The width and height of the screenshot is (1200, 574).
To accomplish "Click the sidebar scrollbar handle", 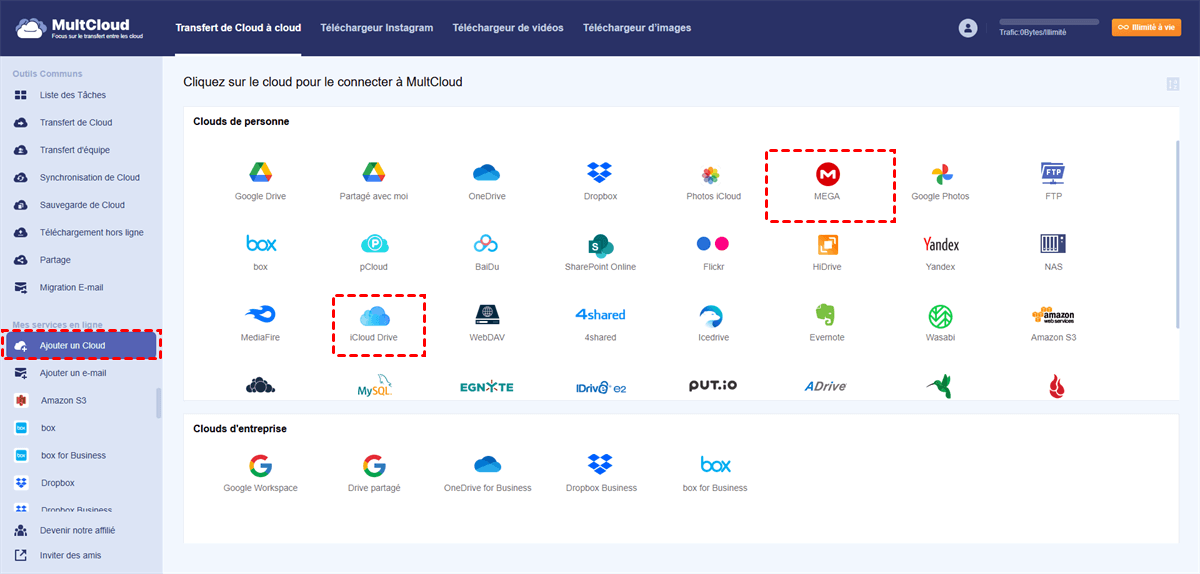I will click(159, 403).
